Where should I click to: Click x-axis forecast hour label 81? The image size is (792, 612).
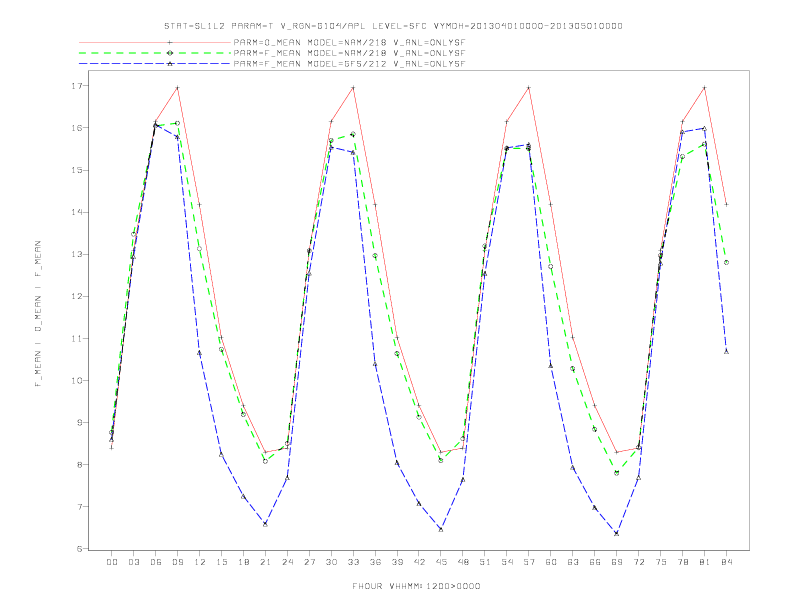[705, 562]
